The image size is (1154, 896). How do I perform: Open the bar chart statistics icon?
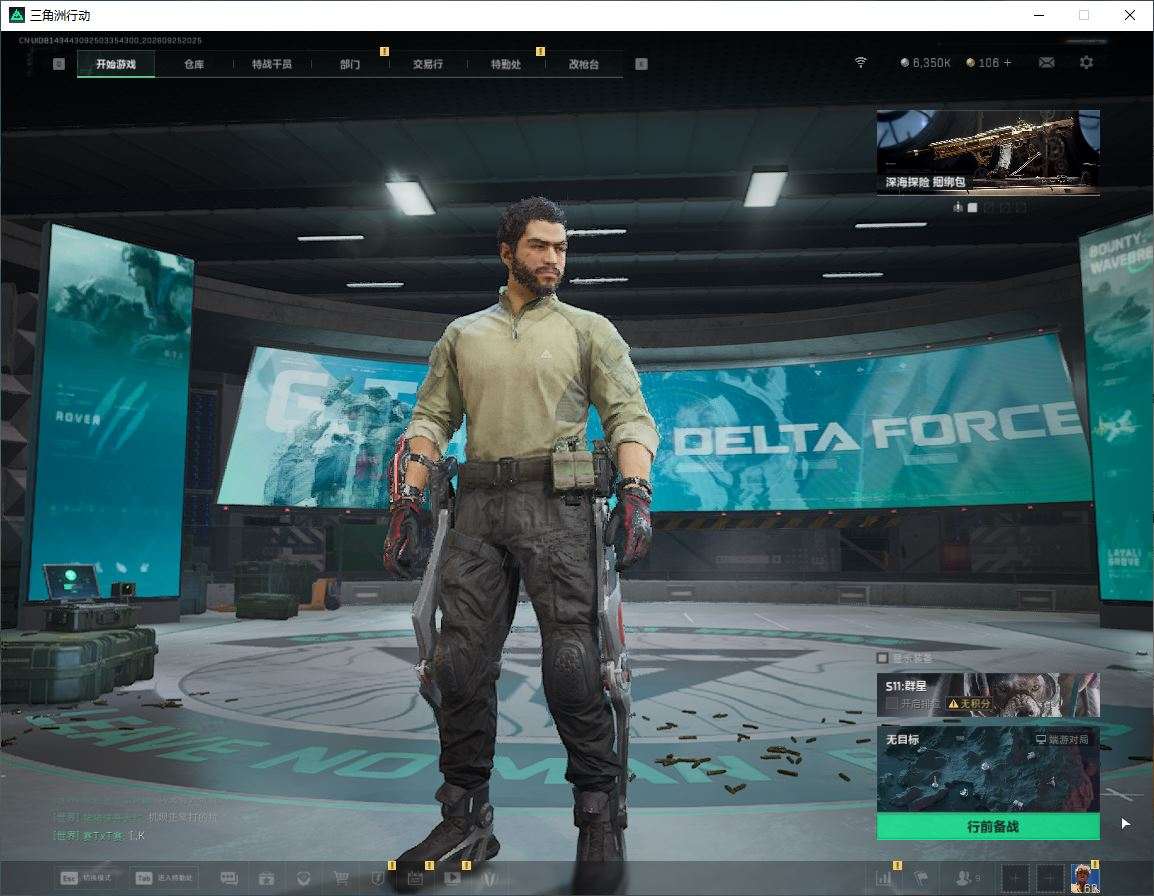click(x=883, y=878)
